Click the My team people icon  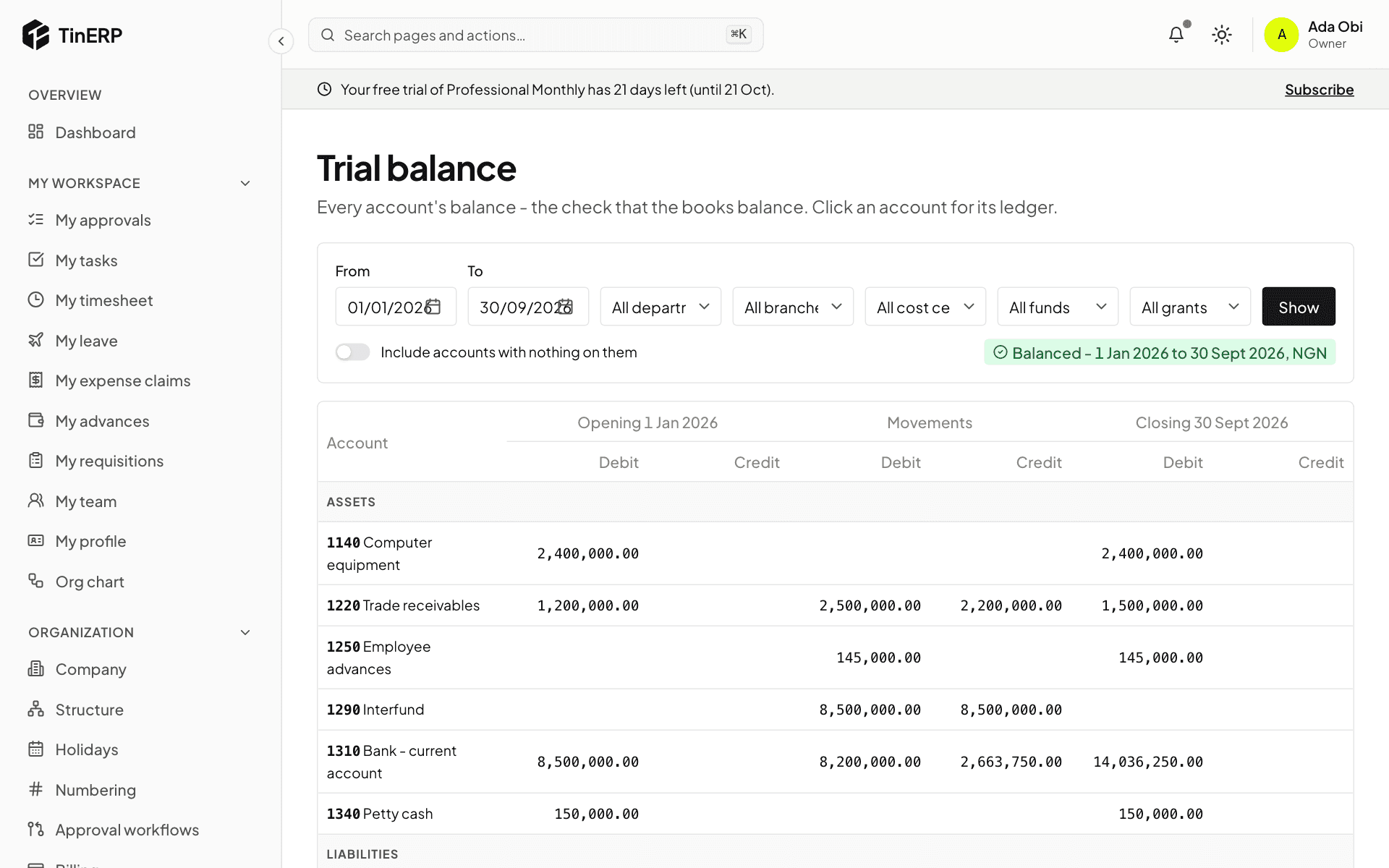pos(35,501)
